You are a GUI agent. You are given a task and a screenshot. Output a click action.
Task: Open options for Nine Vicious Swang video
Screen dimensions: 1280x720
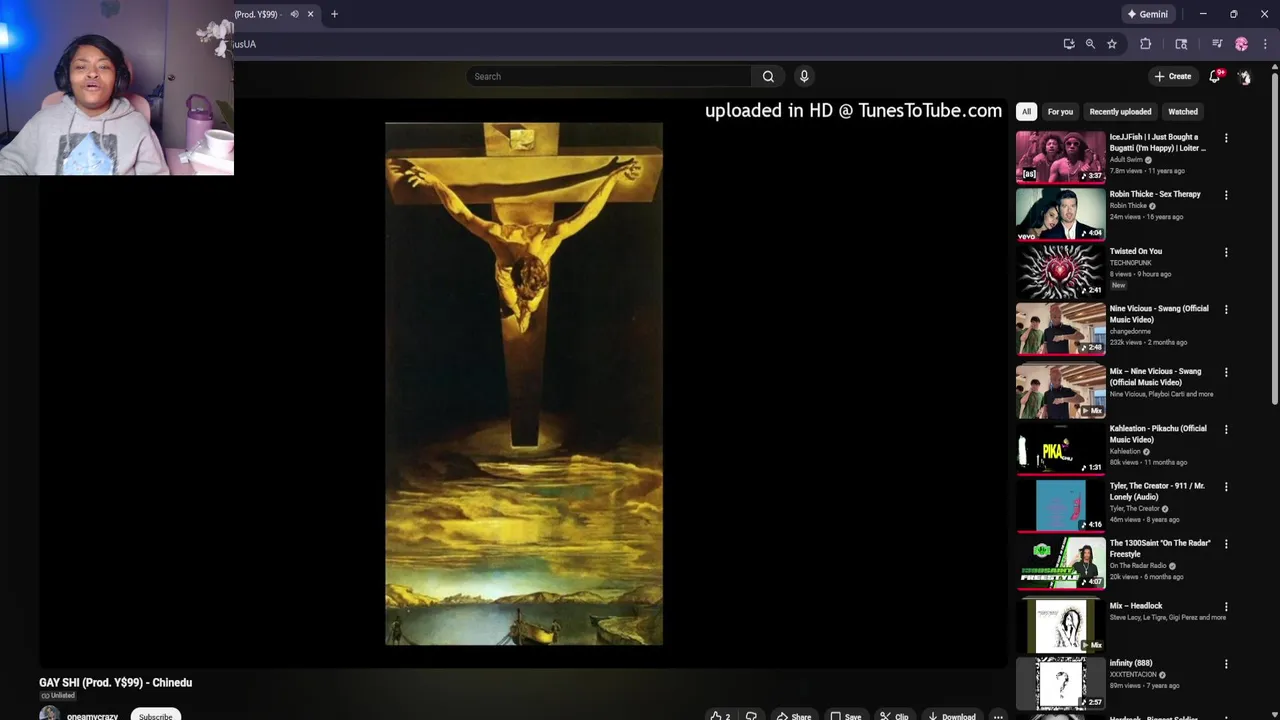point(1226,309)
